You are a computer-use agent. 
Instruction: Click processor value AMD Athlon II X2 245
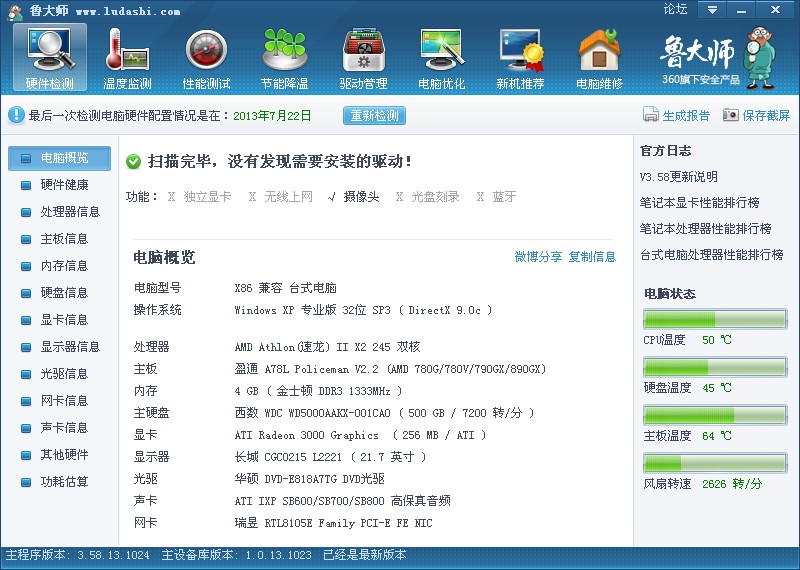(x=328, y=347)
